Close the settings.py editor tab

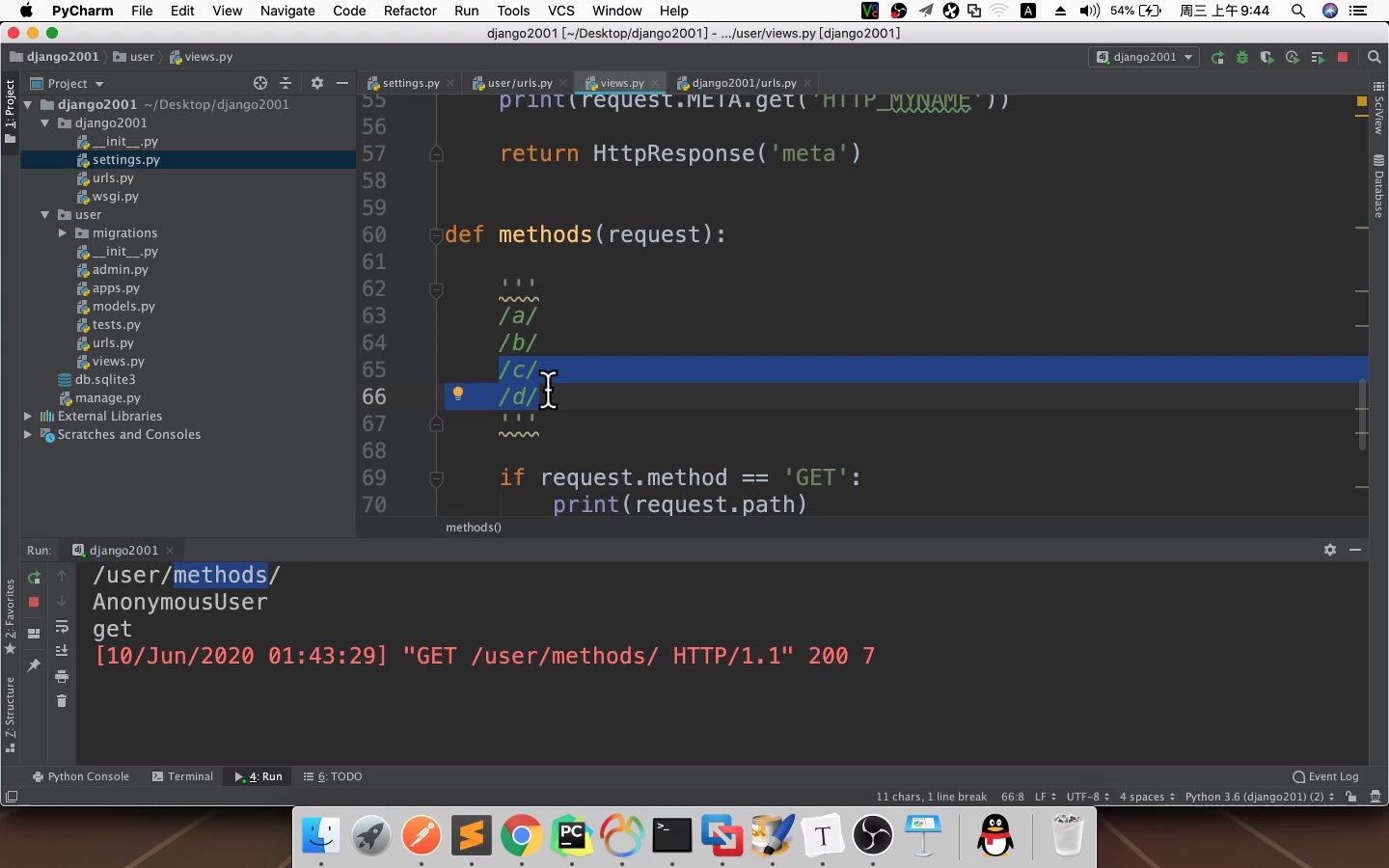point(450,83)
